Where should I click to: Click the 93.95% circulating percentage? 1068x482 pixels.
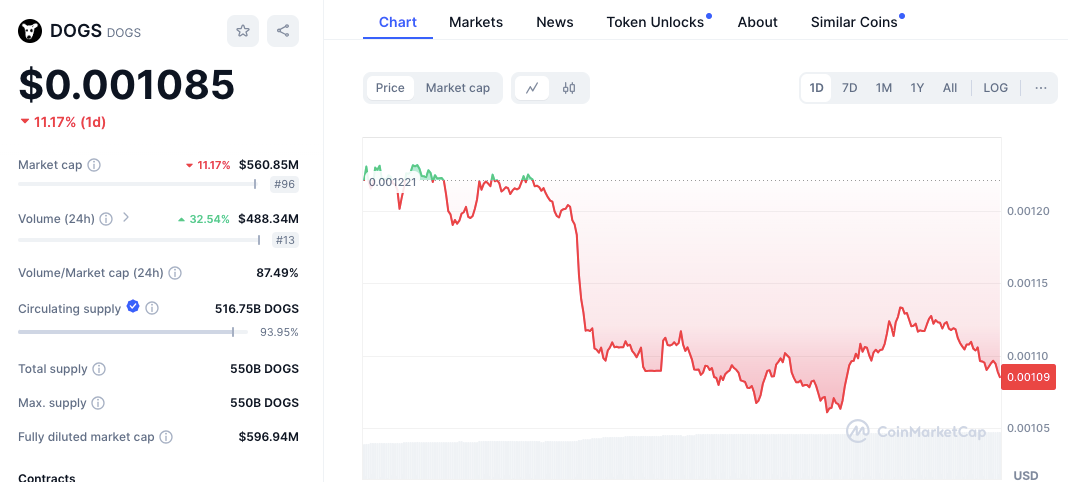click(279, 332)
